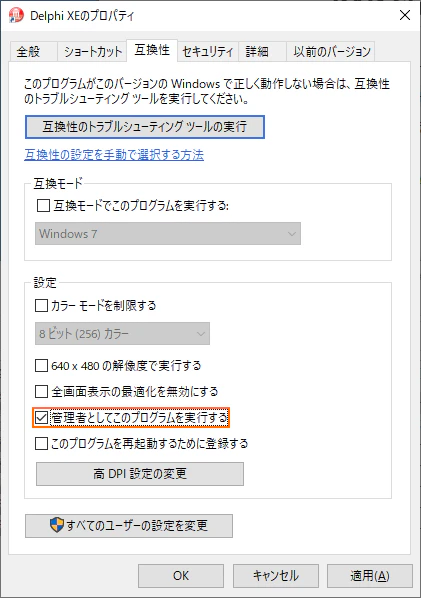Run 互換性のトラブルシューティング ツールの実行 button
This screenshot has height=598, width=421.
coord(145,127)
